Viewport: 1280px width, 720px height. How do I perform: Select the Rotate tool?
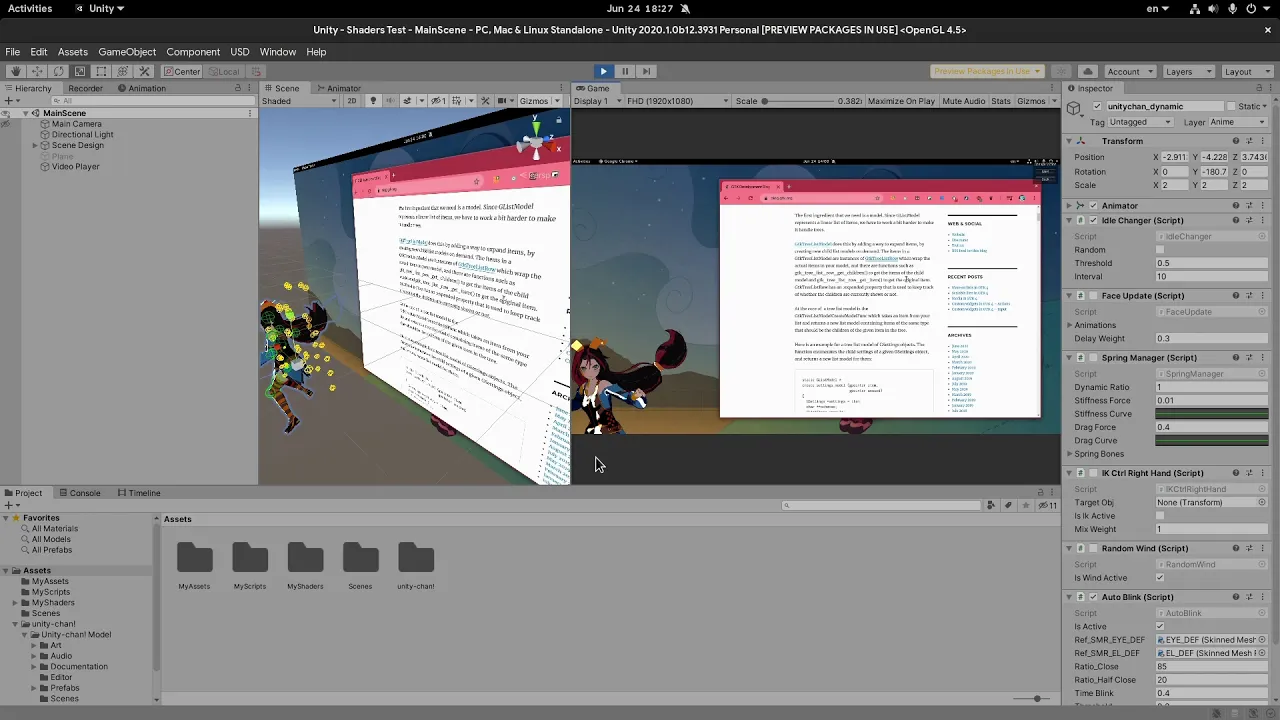point(58,71)
